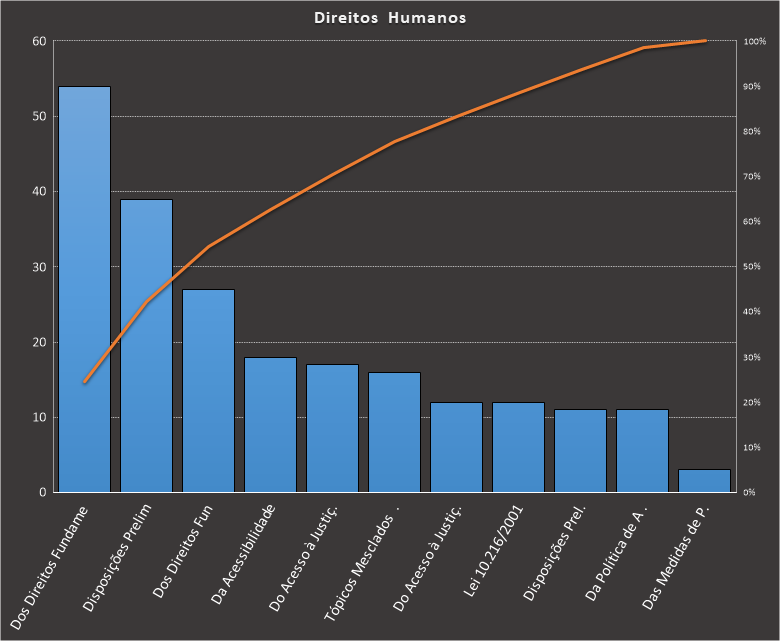780x641 pixels.
Task: Click the shortest bar Das Medidas de P.
Action: pyautogui.click(x=704, y=481)
